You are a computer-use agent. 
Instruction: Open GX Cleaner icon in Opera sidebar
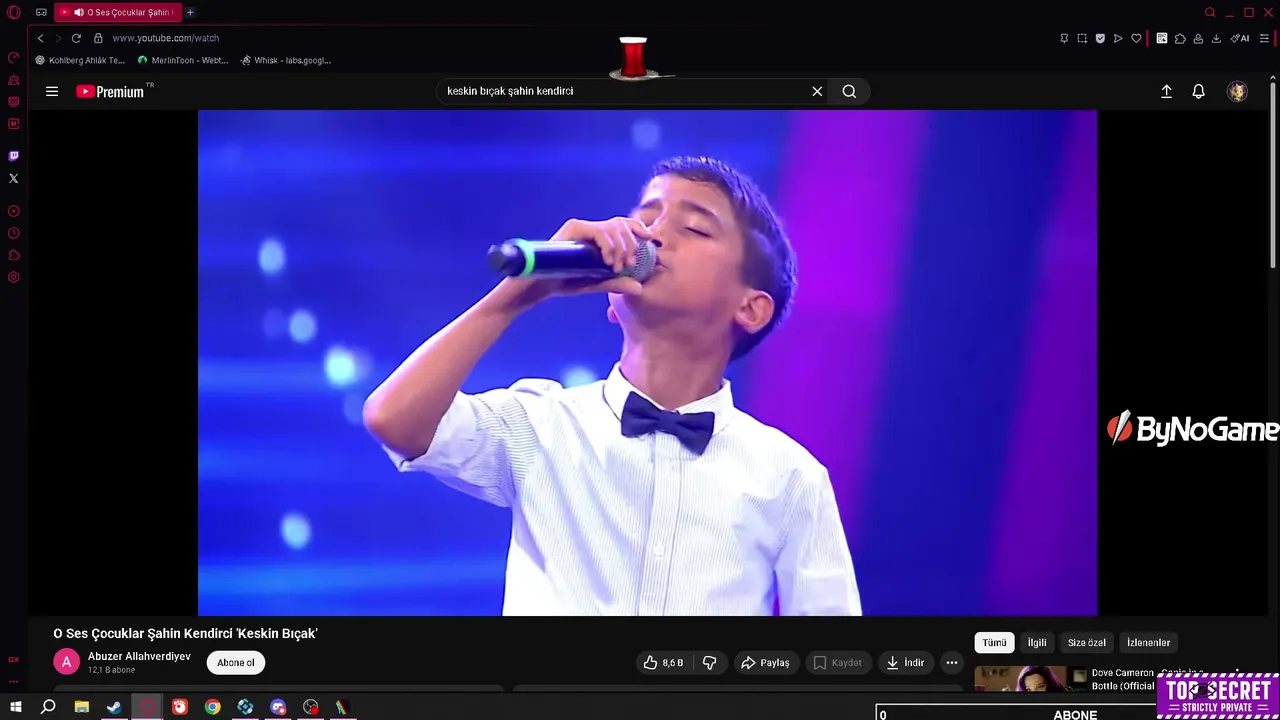(x=14, y=80)
